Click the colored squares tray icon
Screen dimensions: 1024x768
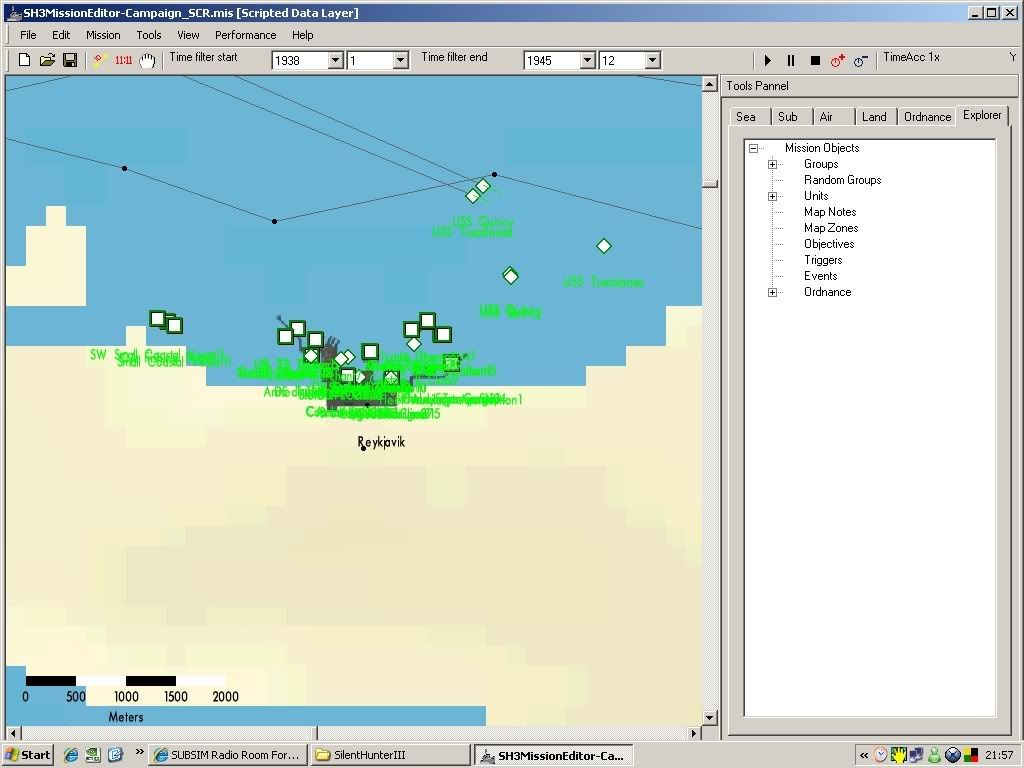pos(971,755)
